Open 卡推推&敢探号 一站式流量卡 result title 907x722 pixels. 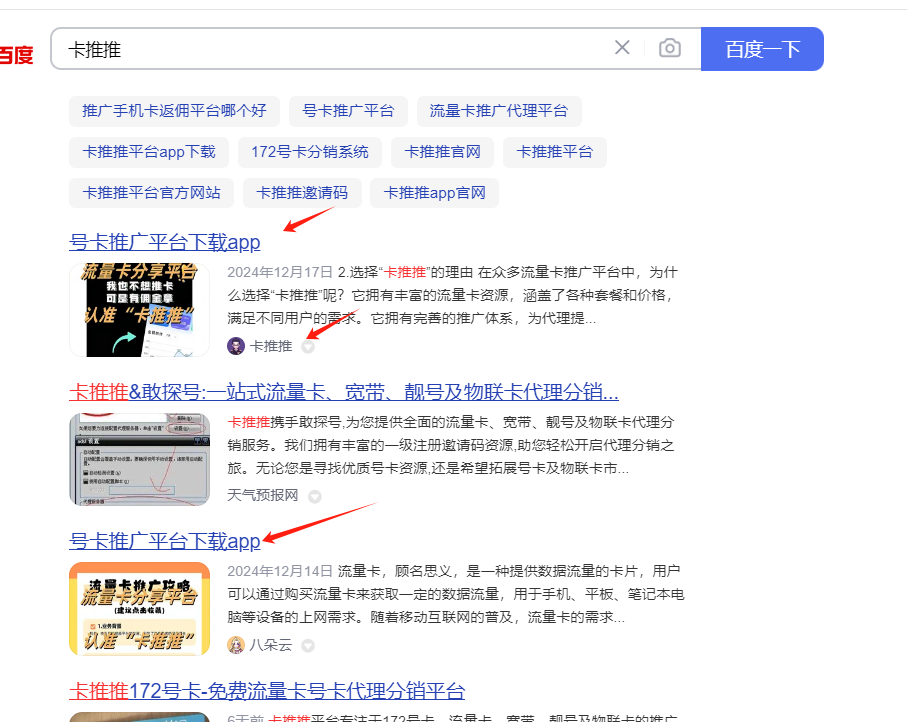[344, 392]
